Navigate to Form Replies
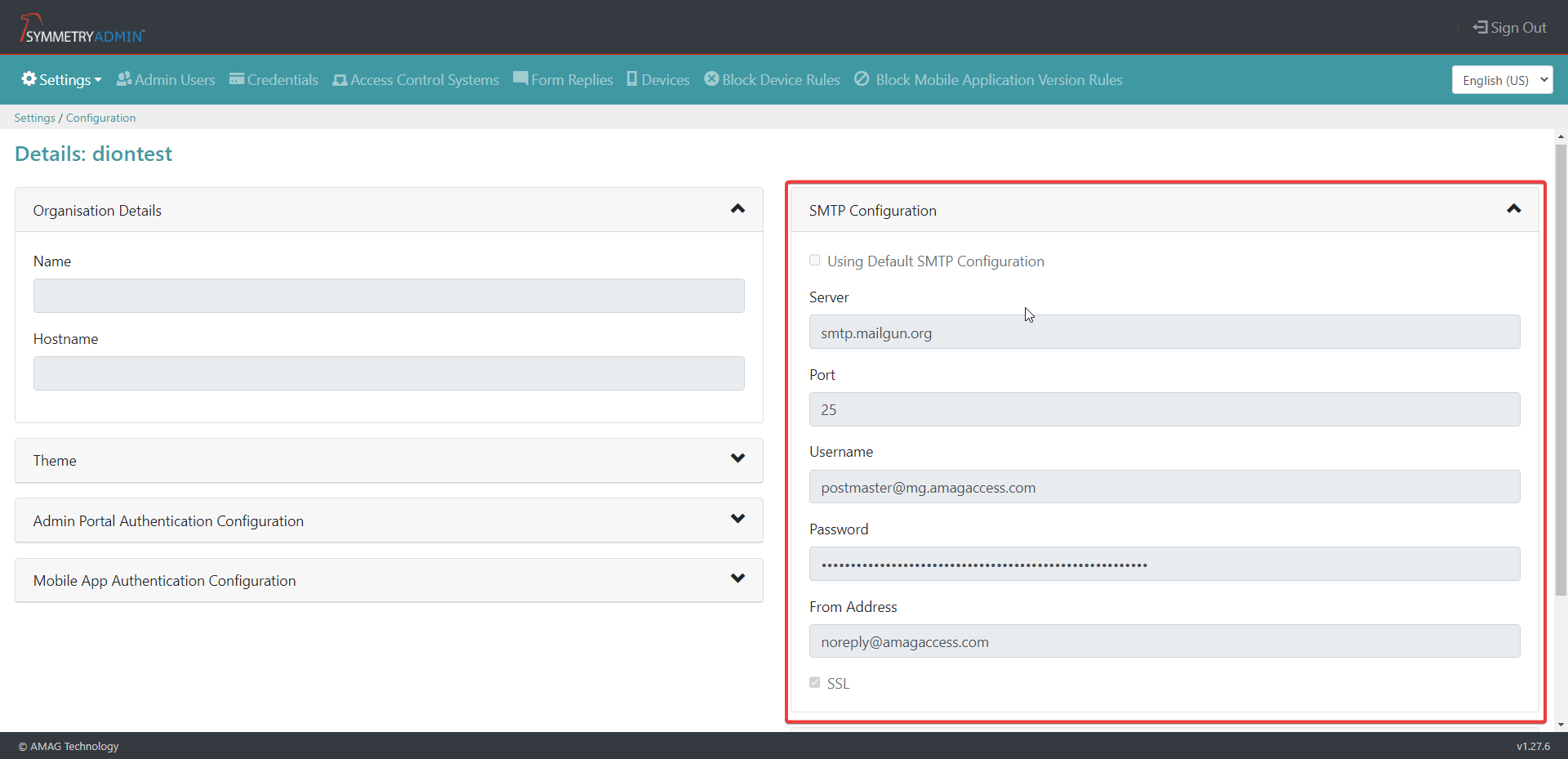This screenshot has height=759, width=1568. click(x=563, y=79)
